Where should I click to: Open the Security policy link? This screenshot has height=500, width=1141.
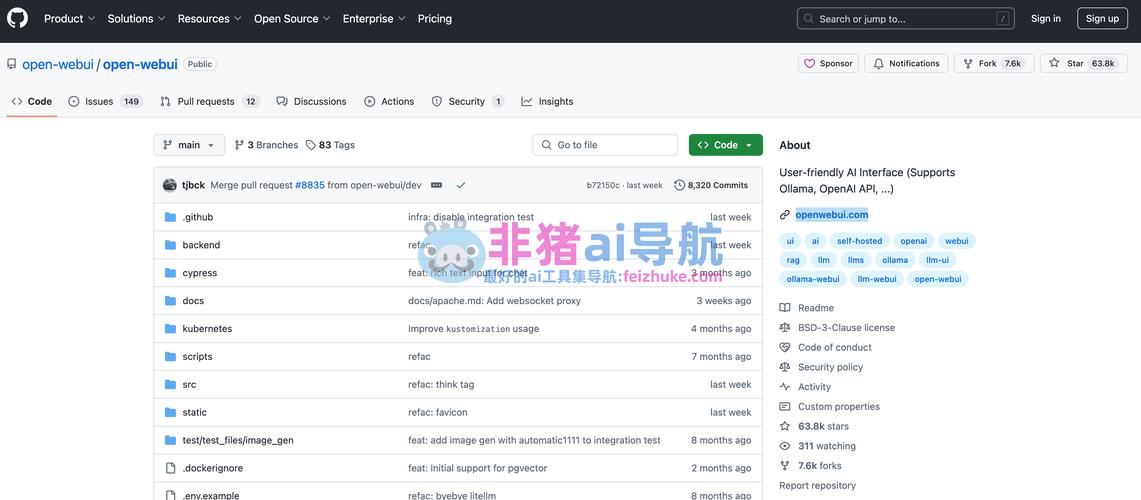[x=830, y=368]
